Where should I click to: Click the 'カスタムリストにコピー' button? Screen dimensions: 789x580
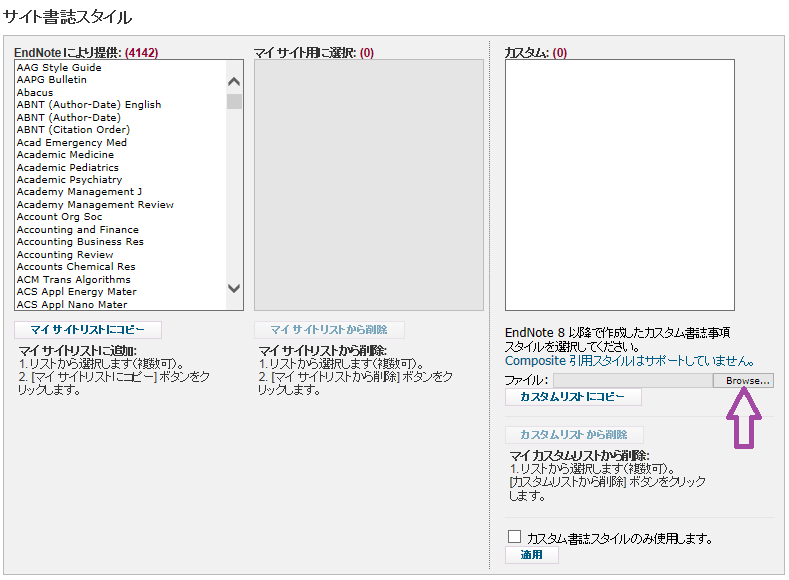point(573,397)
